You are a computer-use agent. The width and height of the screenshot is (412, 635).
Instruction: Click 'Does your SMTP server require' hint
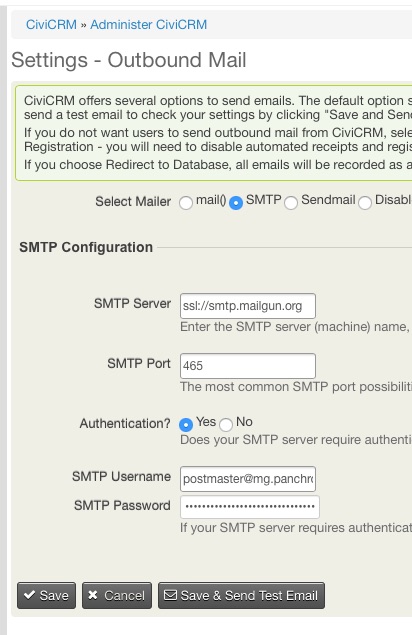(296, 440)
